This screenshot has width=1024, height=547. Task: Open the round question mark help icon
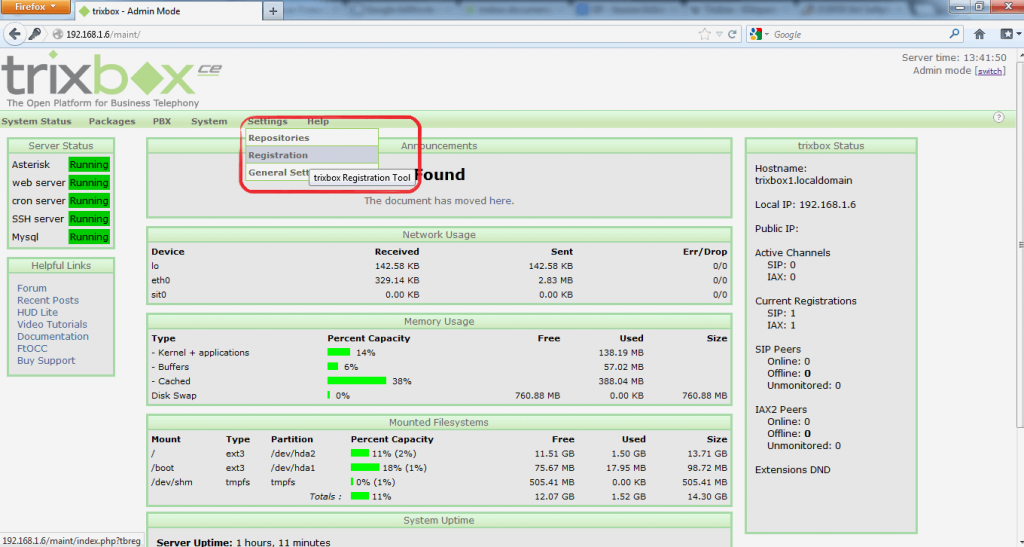[x=999, y=117]
